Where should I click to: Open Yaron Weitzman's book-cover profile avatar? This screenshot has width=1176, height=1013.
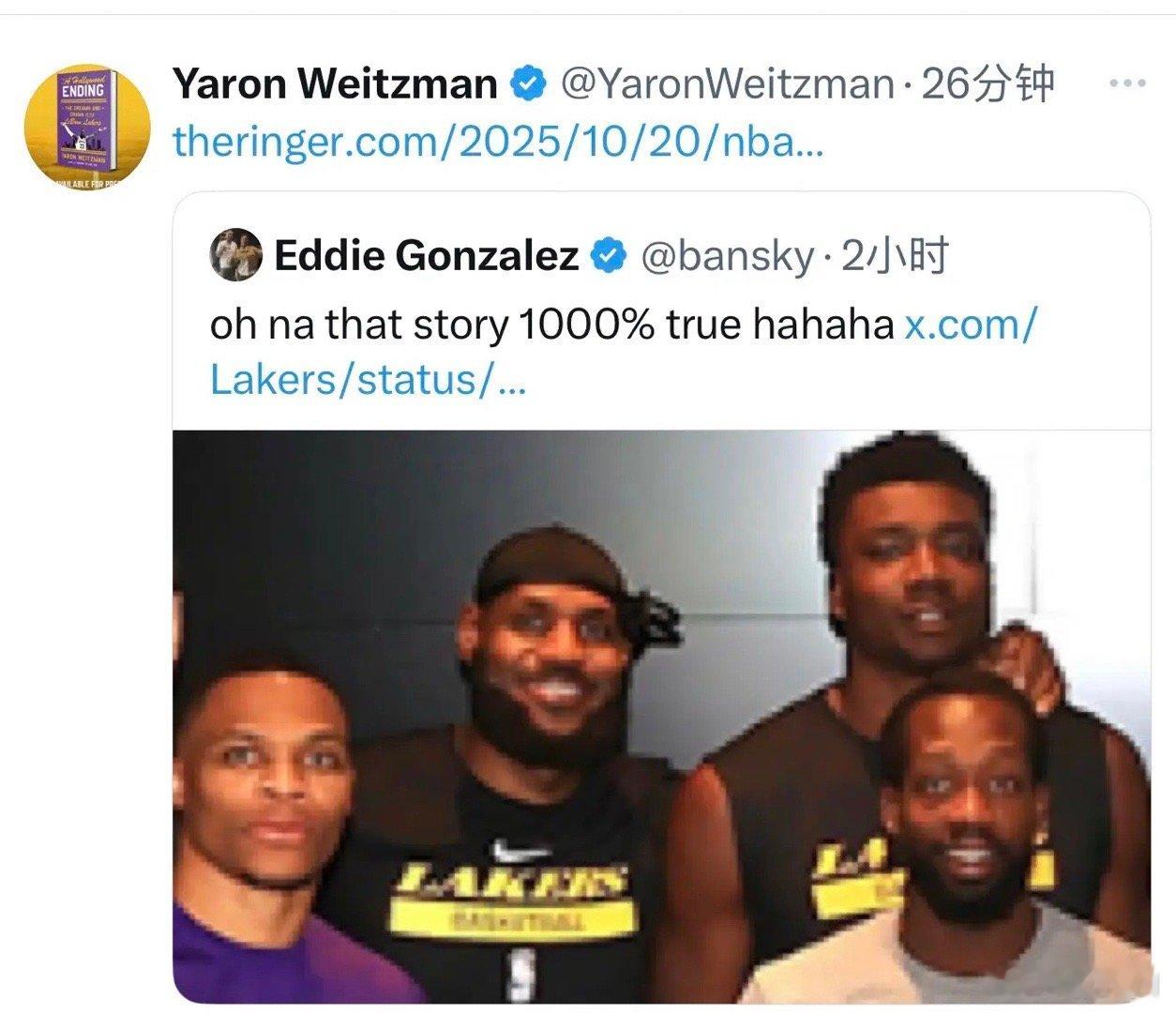point(85,125)
